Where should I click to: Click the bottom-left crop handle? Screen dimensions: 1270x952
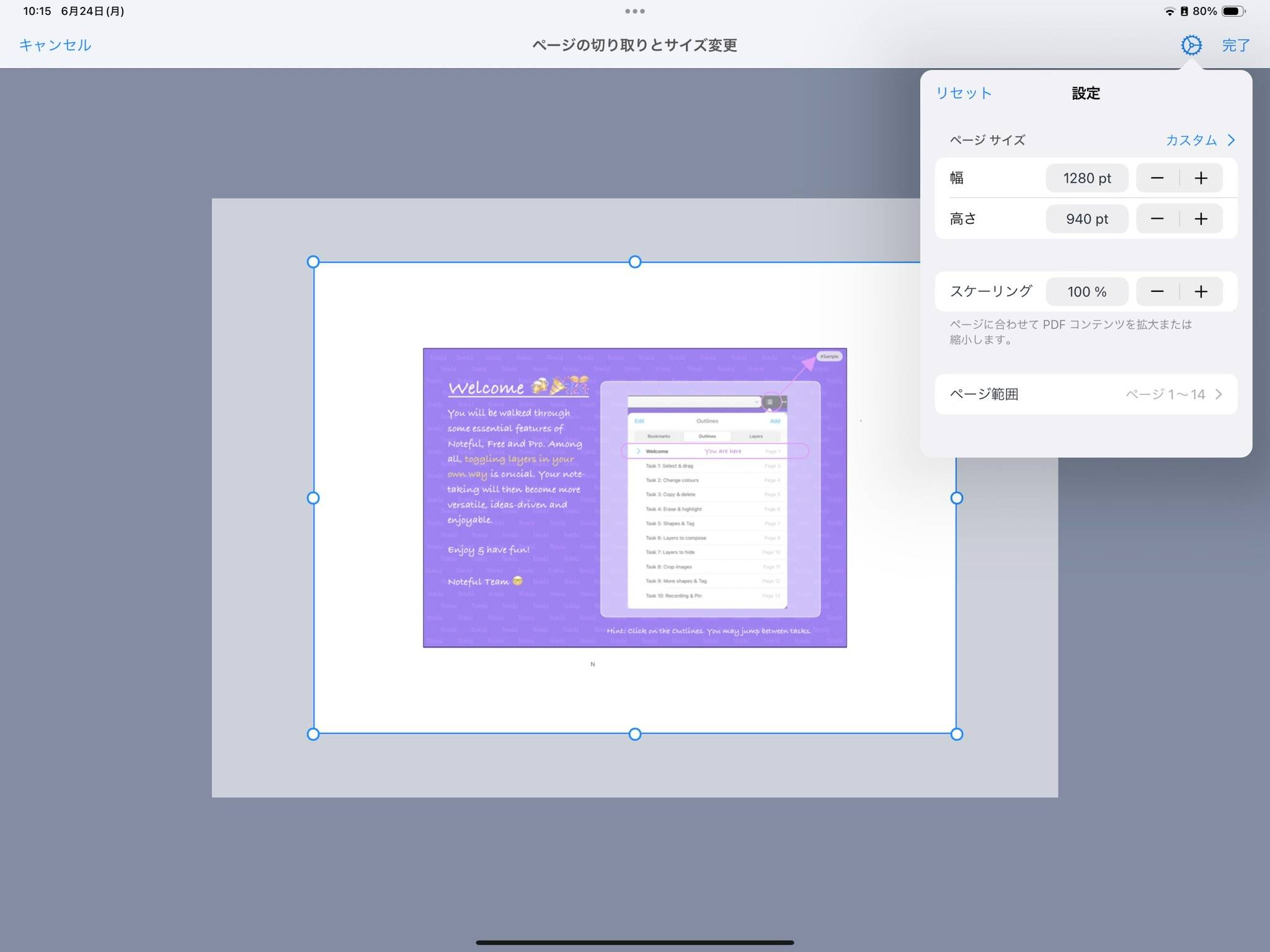313,734
